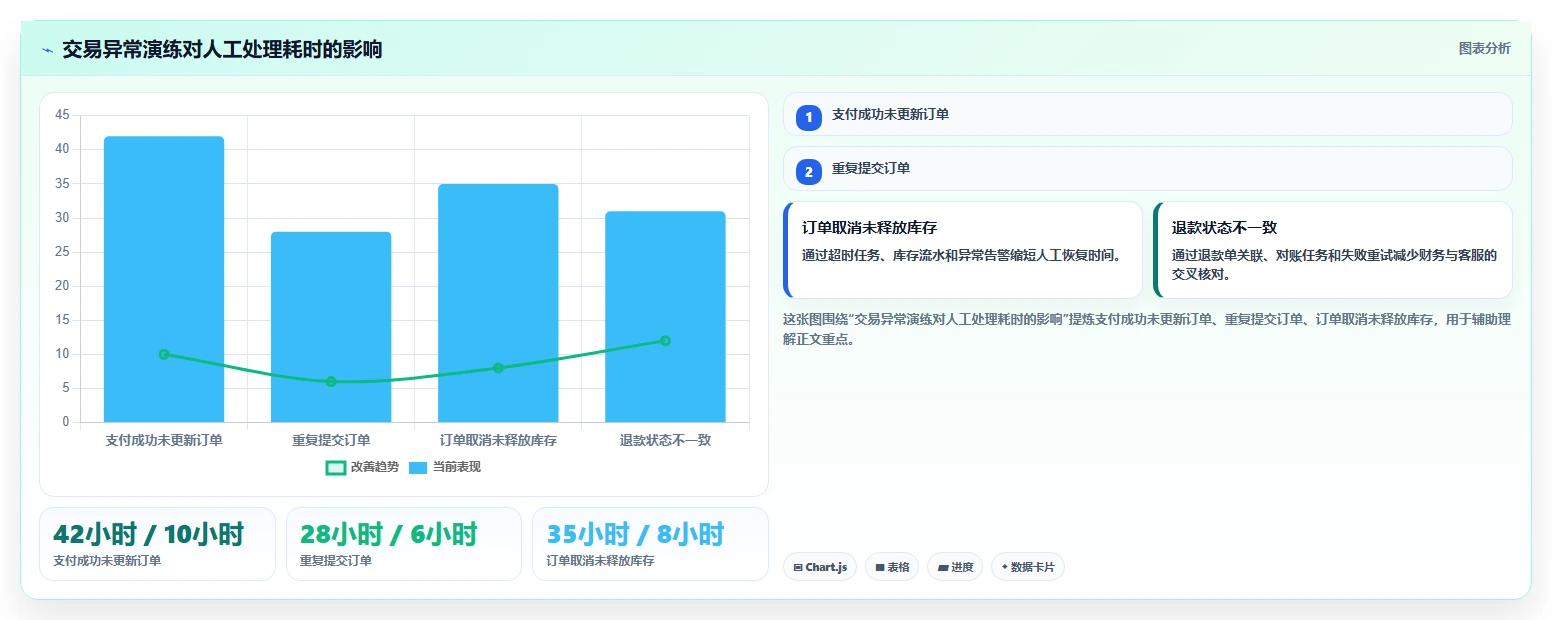
Task: Click the icon inside 数据卡片 tag
Action: (x=1004, y=567)
